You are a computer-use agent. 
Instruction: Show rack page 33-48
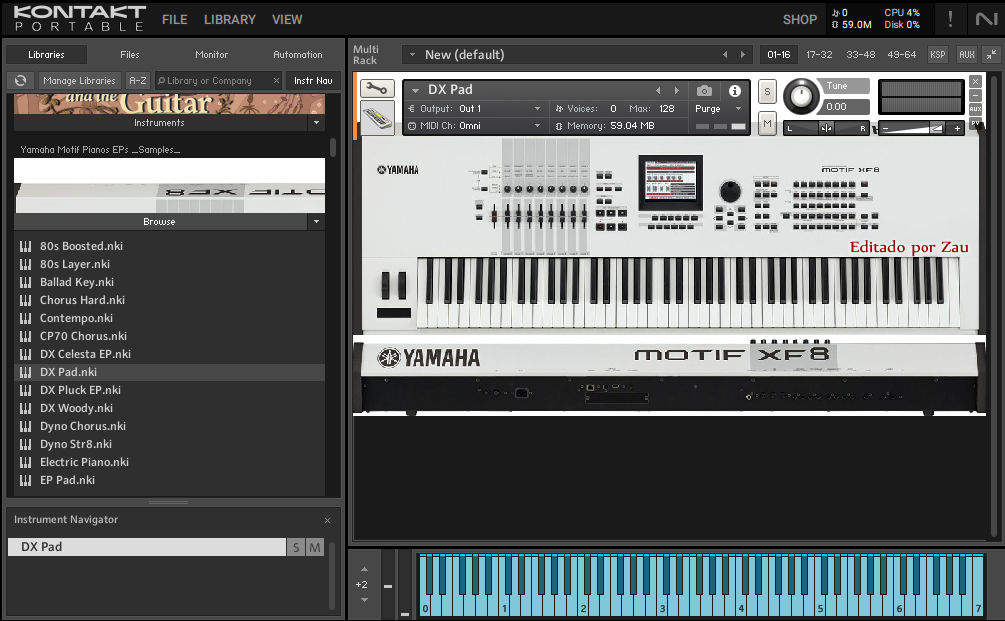[860, 54]
